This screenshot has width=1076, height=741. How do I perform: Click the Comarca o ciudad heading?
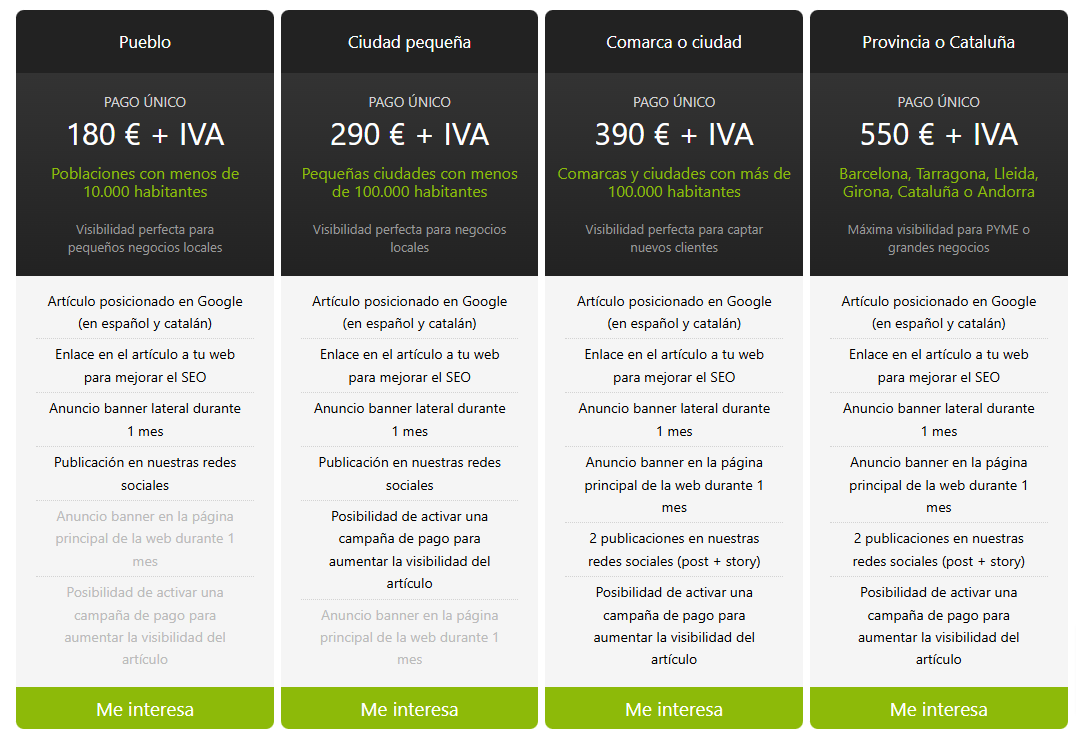[x=674, y=42]
